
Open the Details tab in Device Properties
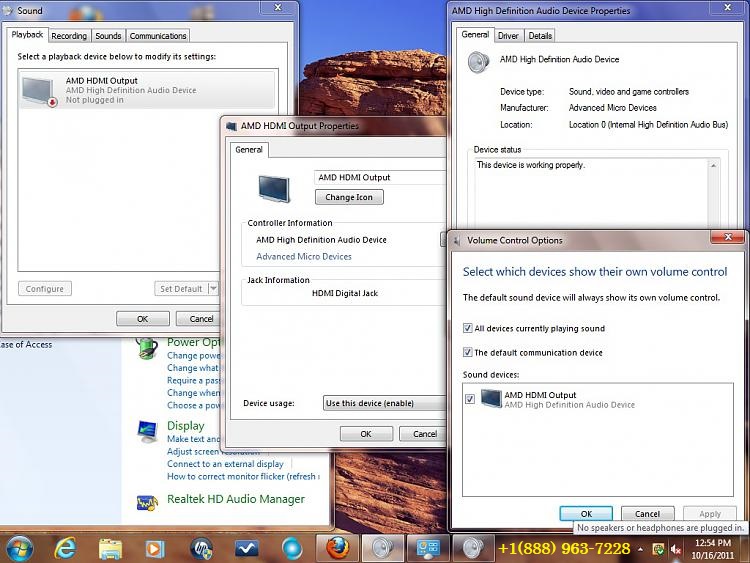[540, 36]
